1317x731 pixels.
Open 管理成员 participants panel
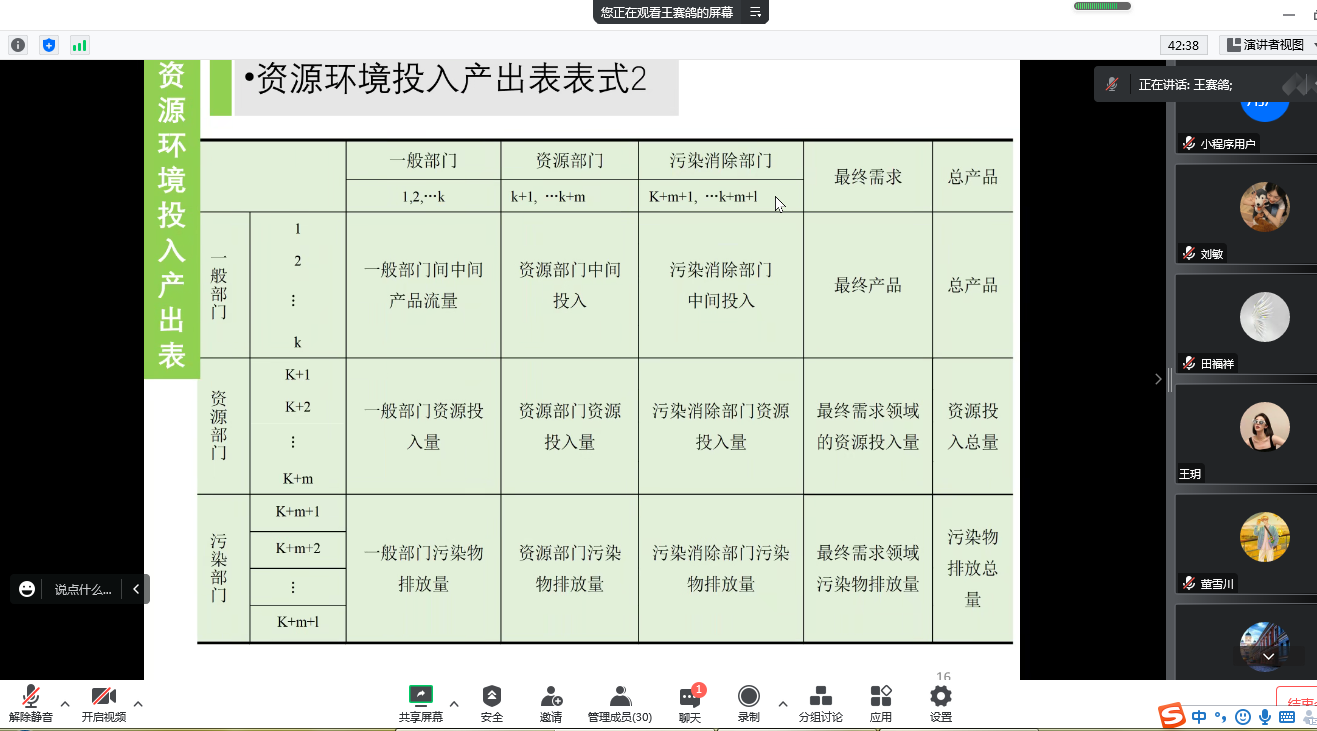click(620, 703)
